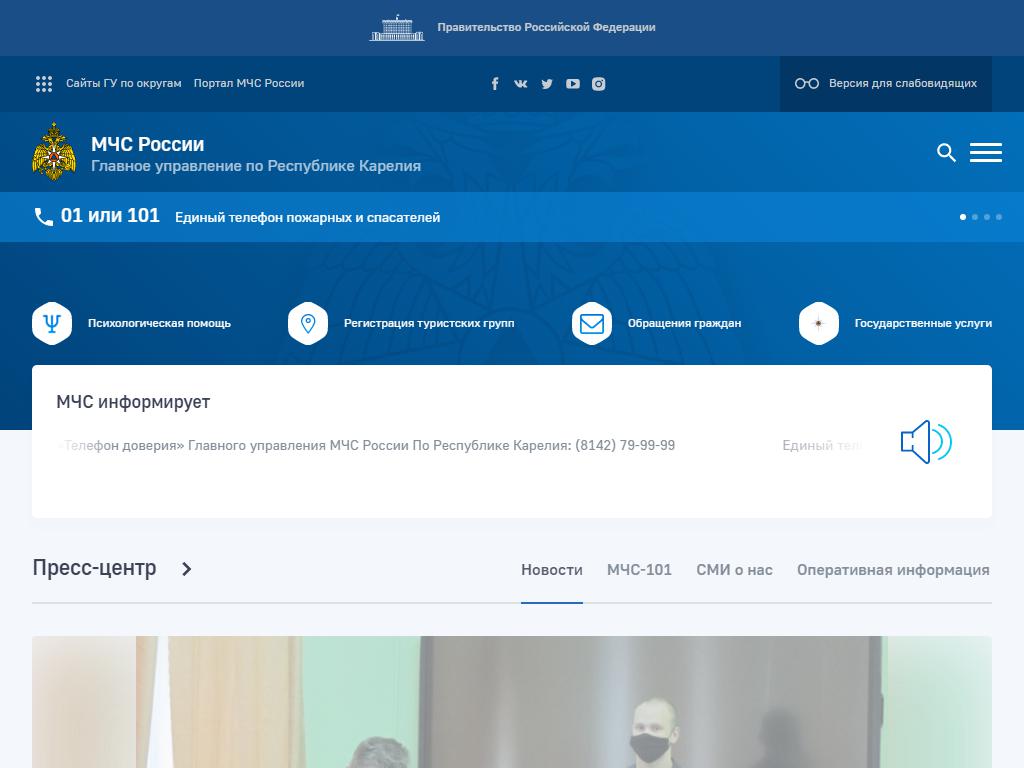Open the Twitter social icon

547,84
